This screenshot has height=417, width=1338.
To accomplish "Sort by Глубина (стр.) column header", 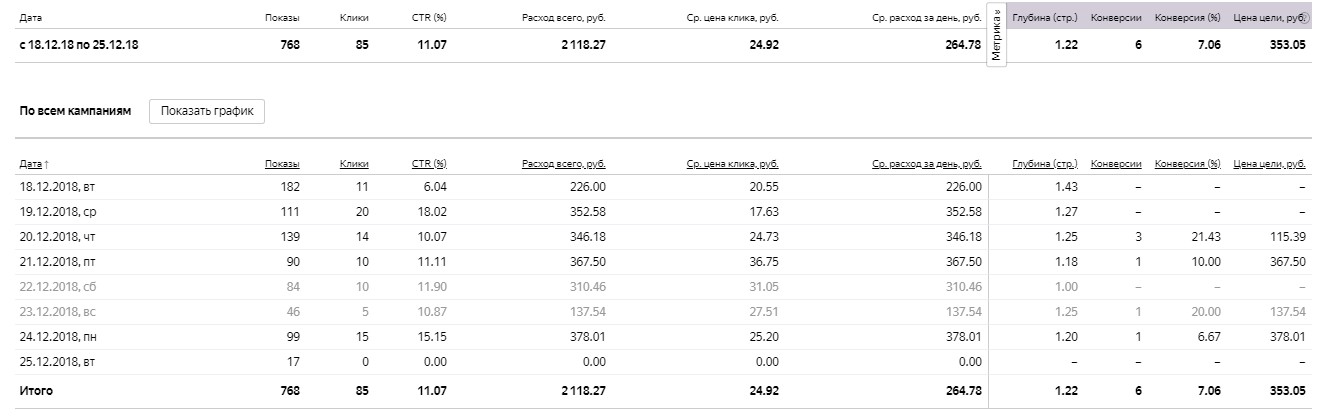I will [x=1045, y=163].
